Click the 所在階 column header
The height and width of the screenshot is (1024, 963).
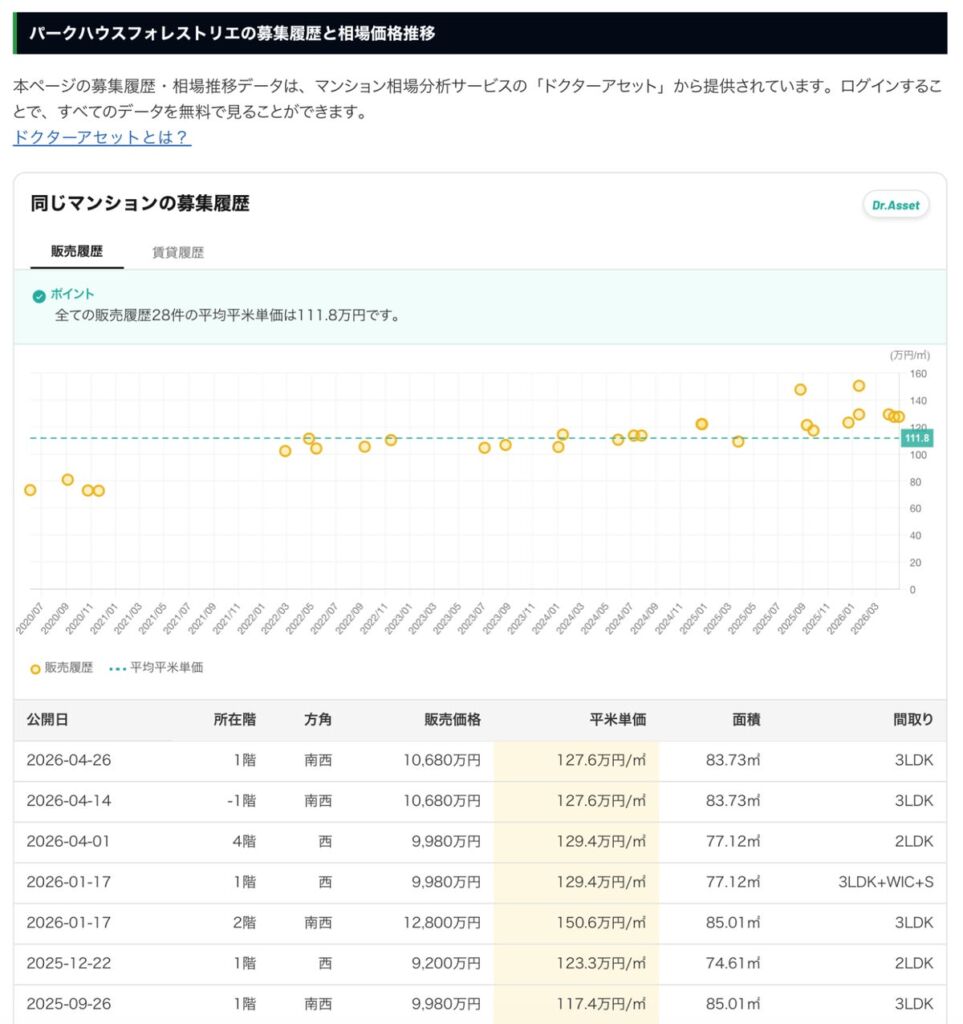pos(234,720)
